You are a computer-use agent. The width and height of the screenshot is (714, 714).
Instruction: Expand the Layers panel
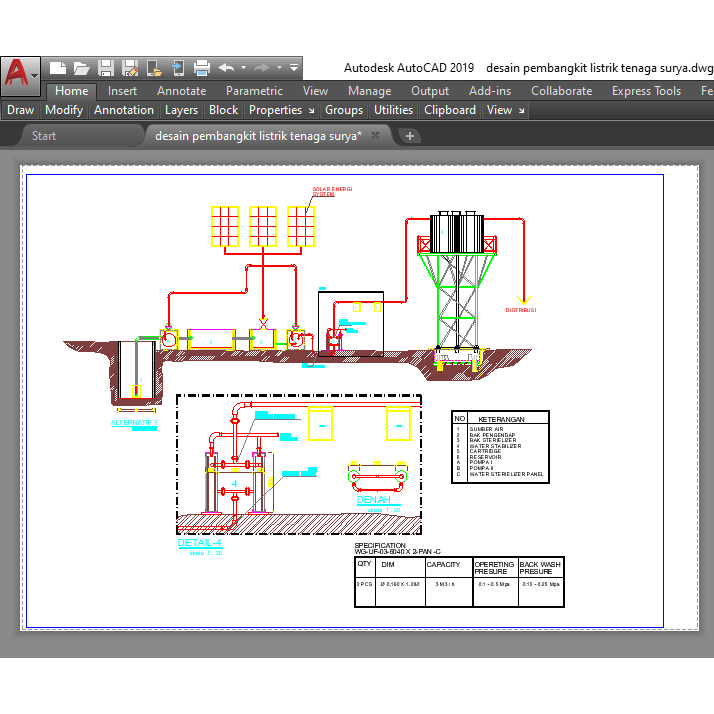[x=181, y=110]
